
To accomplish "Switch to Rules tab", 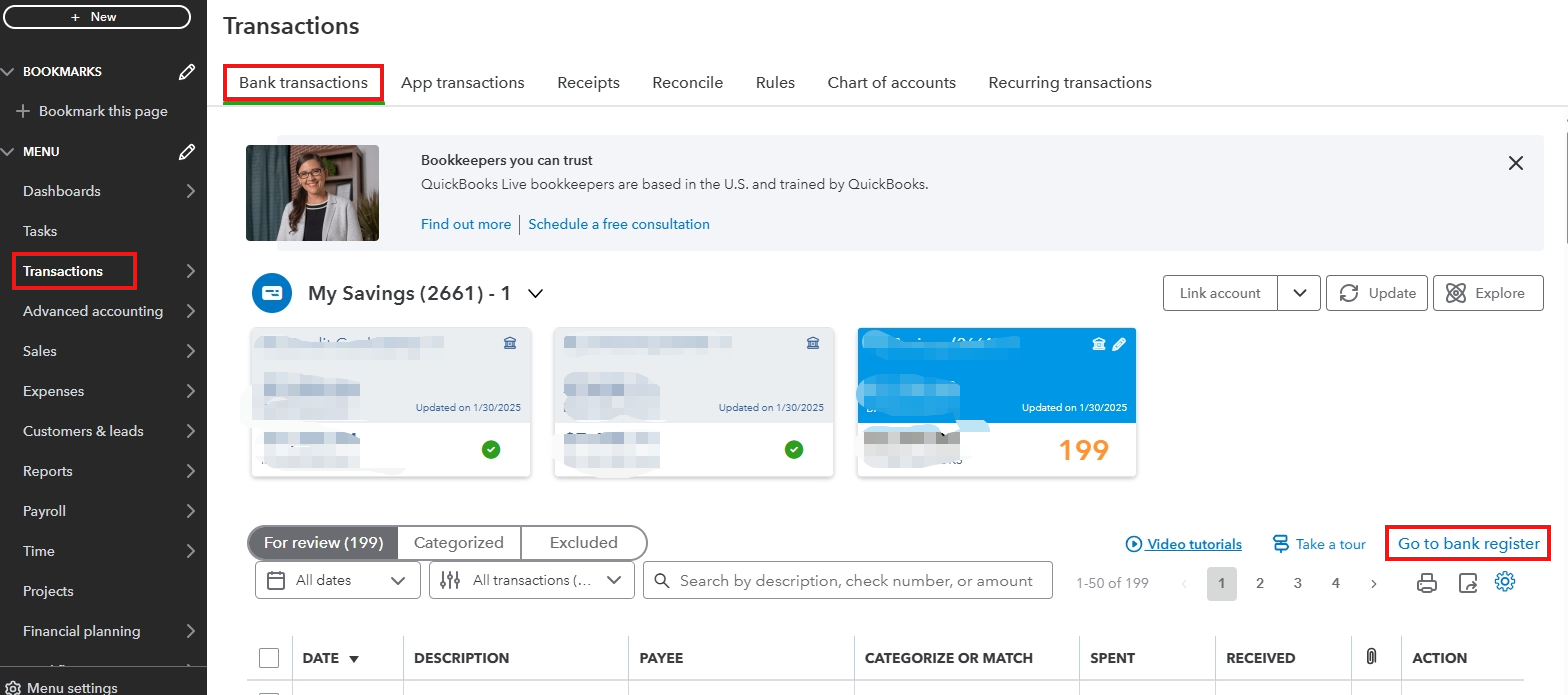I will click(x=775, y=83).
